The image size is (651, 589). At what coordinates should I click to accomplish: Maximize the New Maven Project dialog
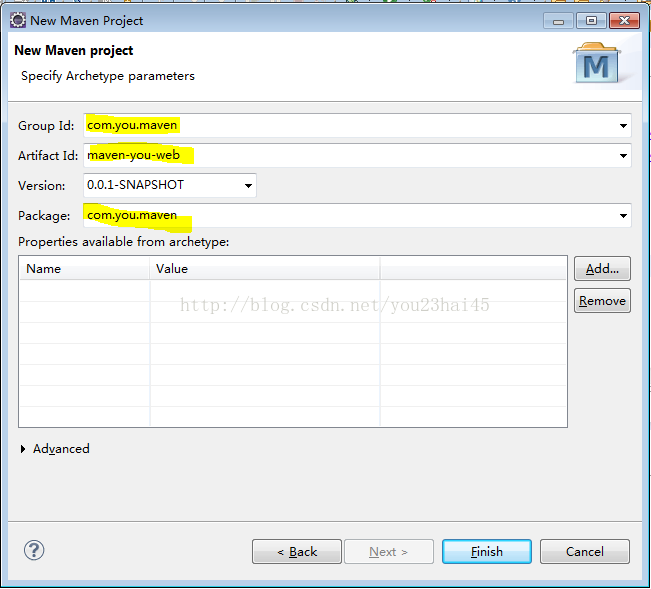coord(591,21)
